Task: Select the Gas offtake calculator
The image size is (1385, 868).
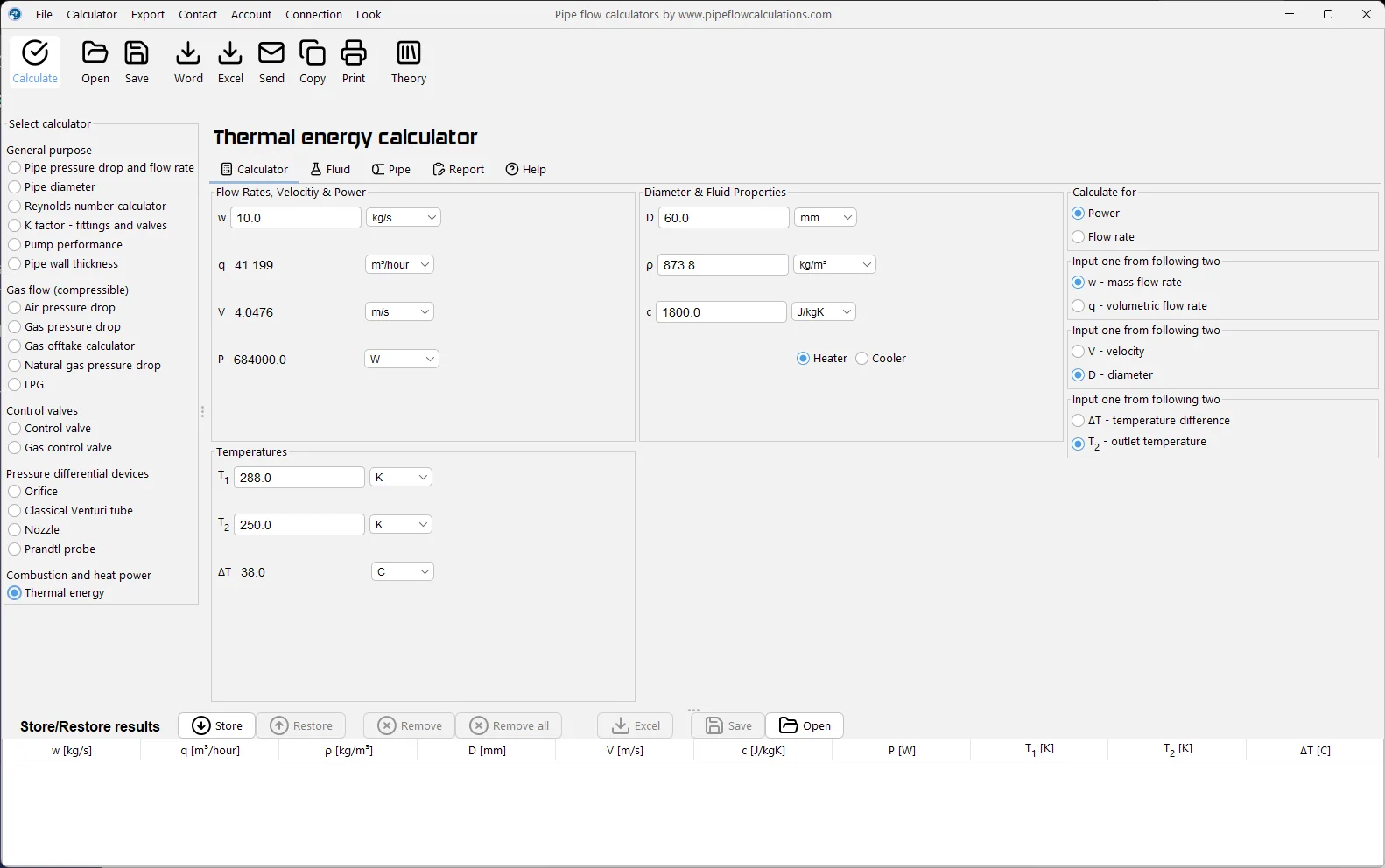Action: tap(72, 346)
